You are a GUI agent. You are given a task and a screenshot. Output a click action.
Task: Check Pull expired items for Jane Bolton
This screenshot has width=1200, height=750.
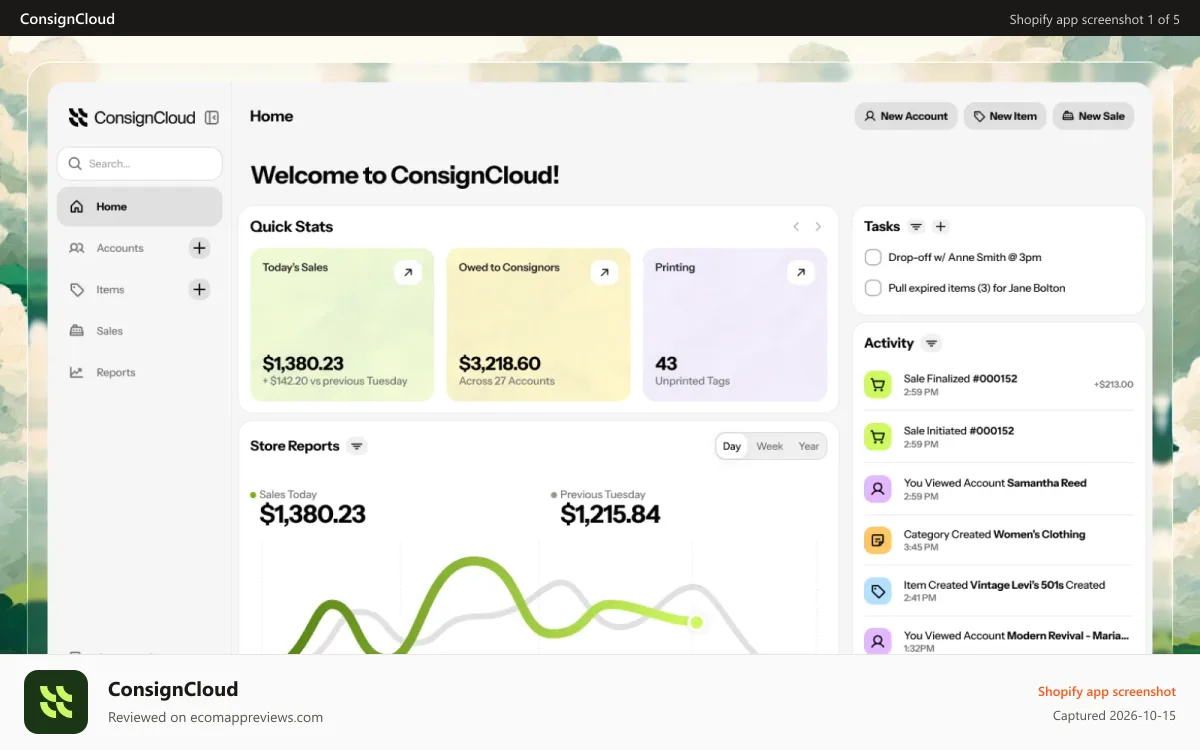pos(872,288)
